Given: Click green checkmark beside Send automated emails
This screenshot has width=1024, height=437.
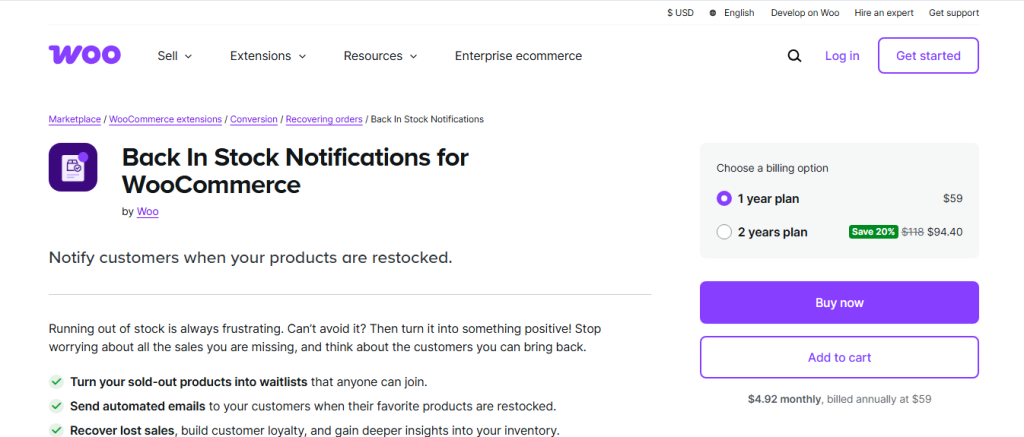Looking at the screenshot, I should coord(56,406).
